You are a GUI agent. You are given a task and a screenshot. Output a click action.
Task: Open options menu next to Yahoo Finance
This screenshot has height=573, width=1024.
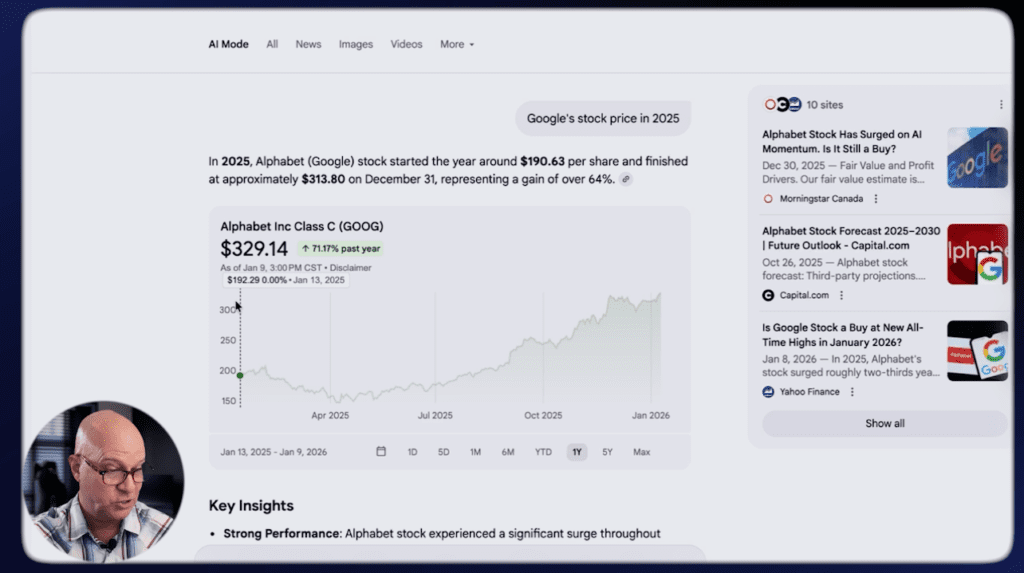[x=852, y=392]
